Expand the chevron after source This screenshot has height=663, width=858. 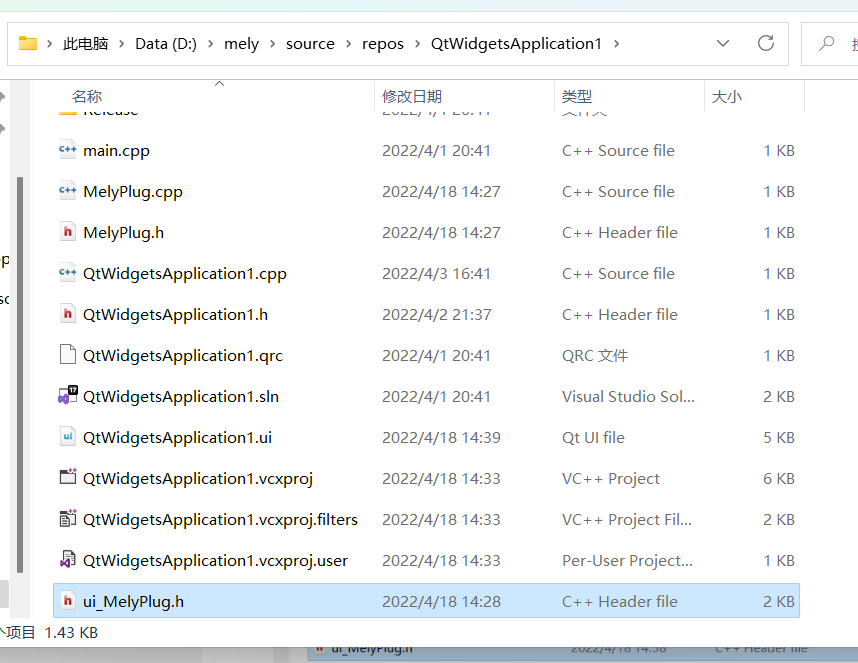click(348, 44)
